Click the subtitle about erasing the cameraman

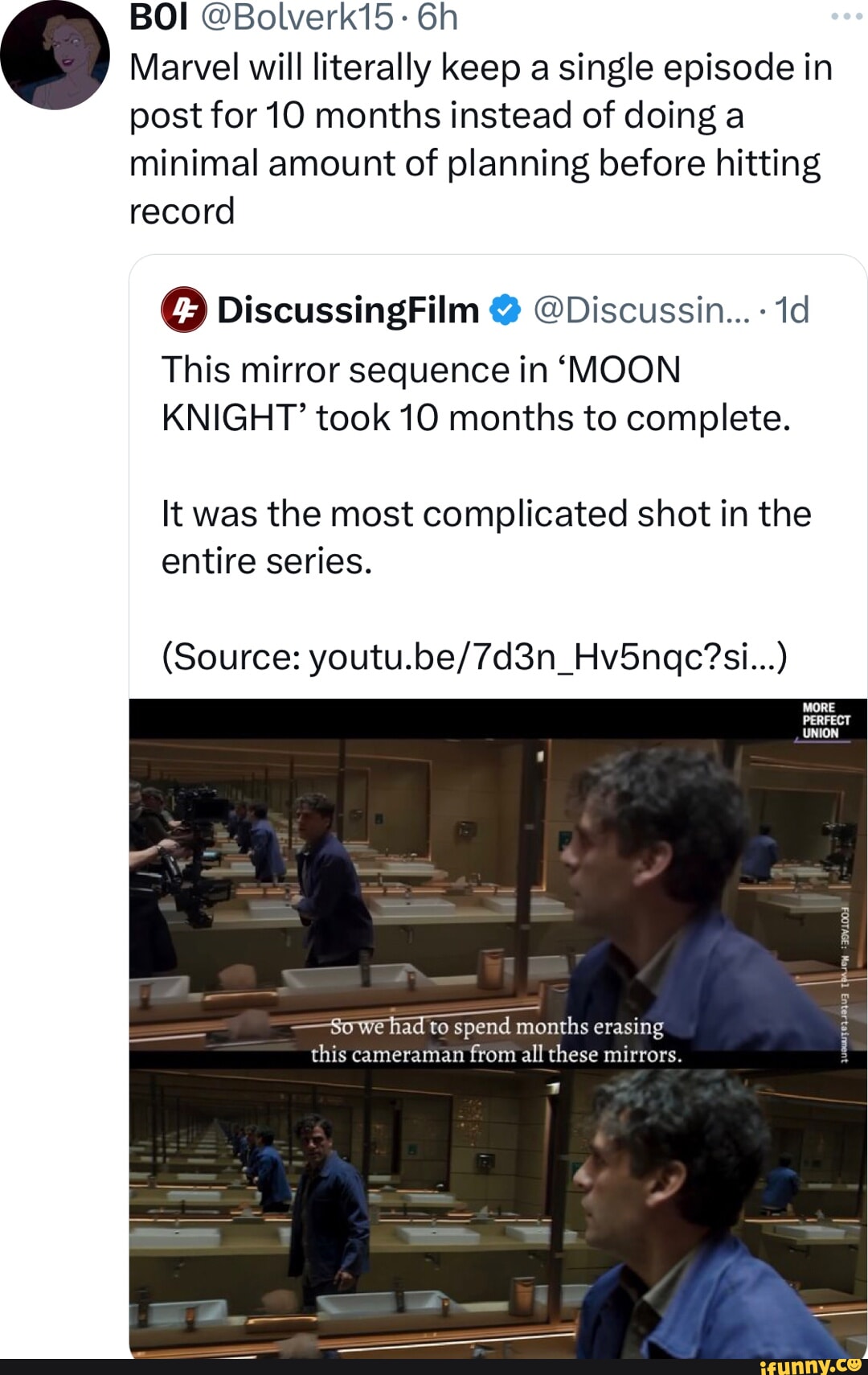tap(497, 1040)
